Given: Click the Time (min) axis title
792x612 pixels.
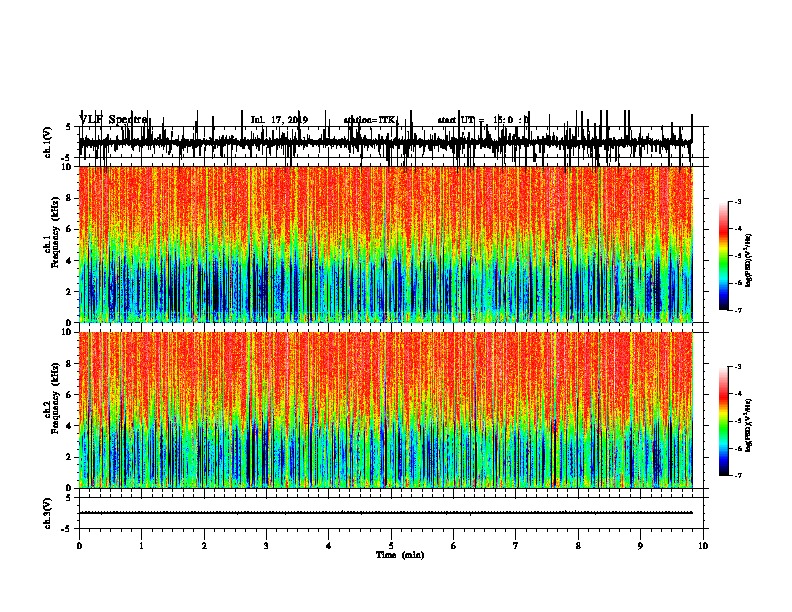Looking at the screenshot, I should tap(400, 555).
